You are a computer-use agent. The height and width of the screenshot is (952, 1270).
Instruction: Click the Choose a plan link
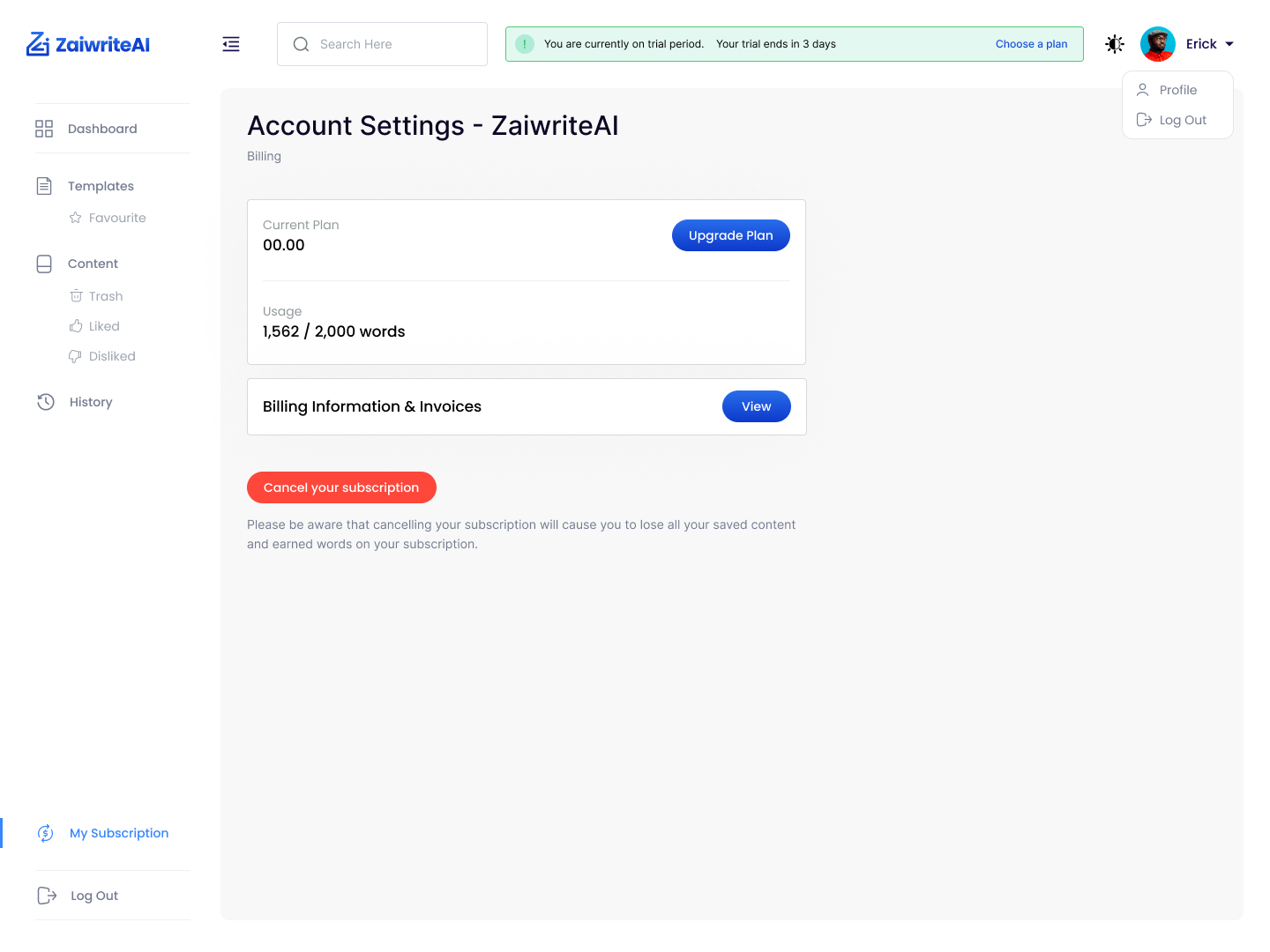[1031, 44]
